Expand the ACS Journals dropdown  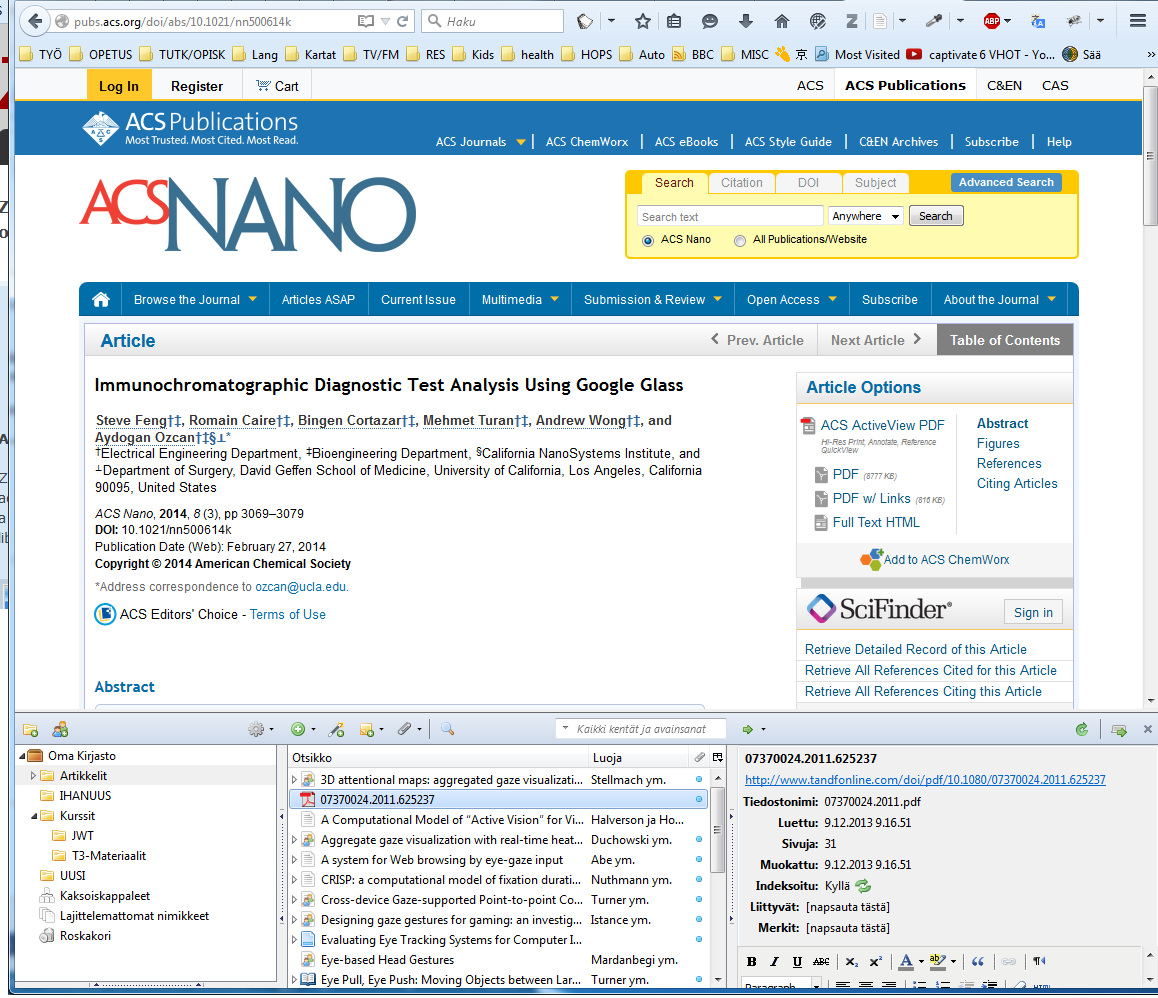click(x=521, y=142)
